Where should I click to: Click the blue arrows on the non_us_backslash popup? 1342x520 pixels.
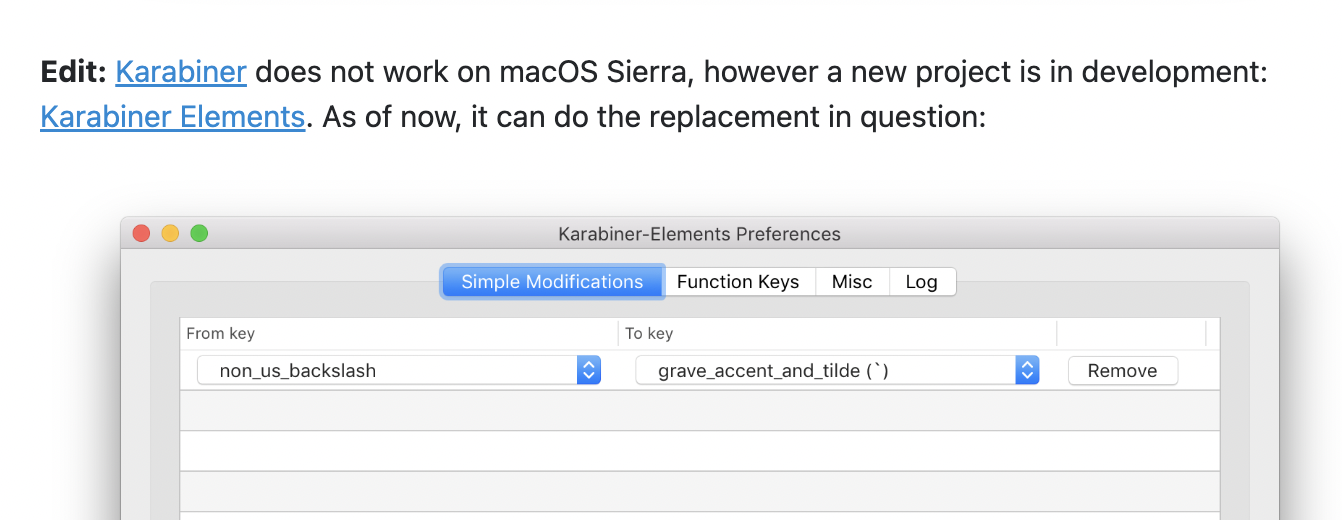[589, 371]
